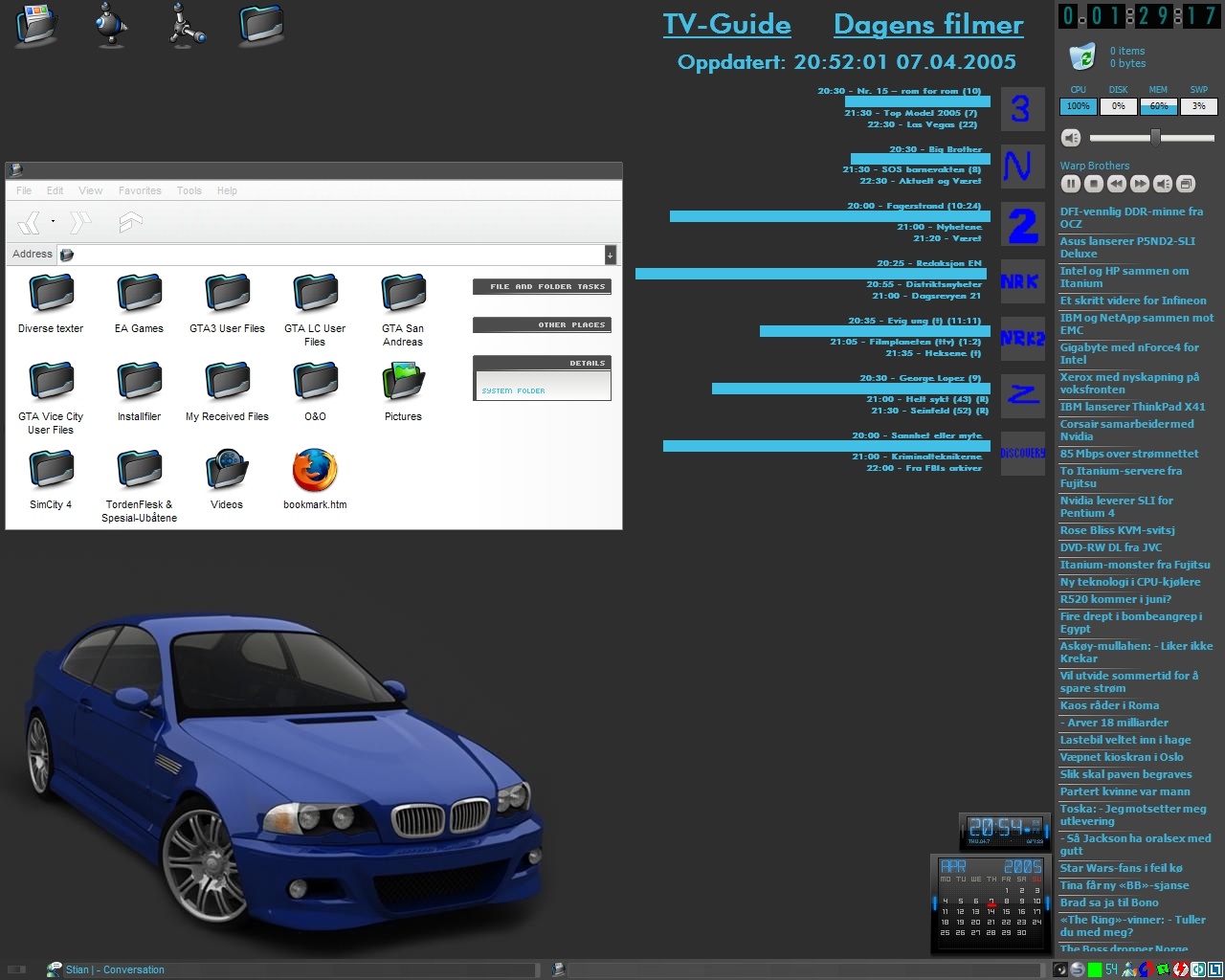
Task: Open the My Received Files folder
Action: click(227, 392)
